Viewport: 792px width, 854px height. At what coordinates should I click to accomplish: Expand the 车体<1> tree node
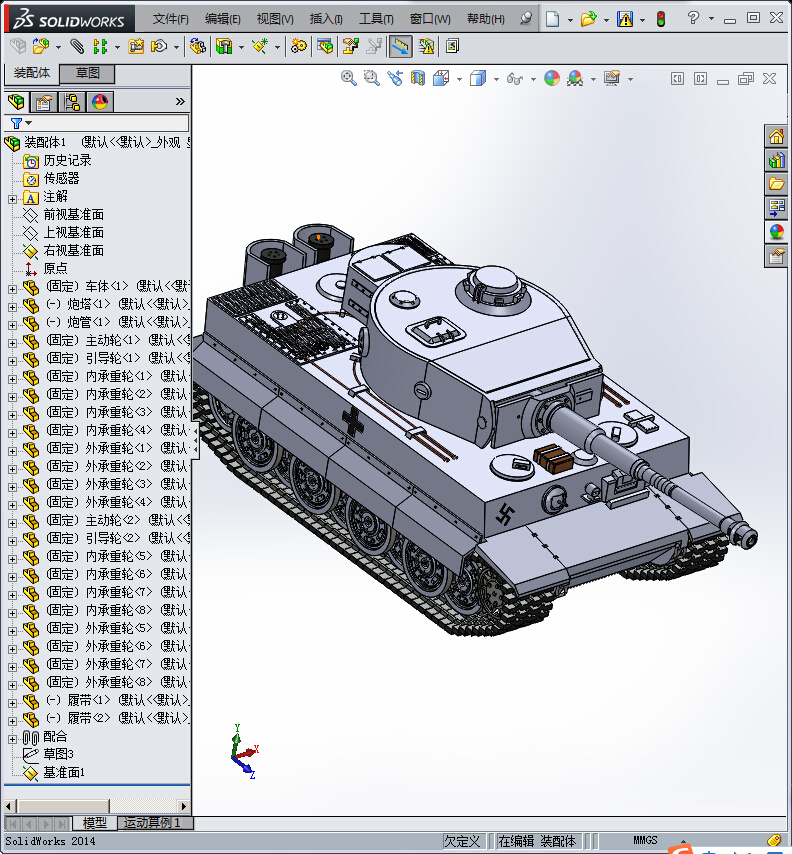13,289
